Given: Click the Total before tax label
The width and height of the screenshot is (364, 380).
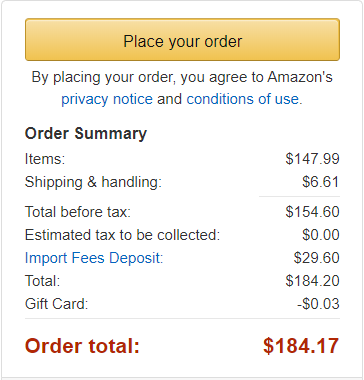Looking at the screenshot, I should pyautogui.click(x=78, y=212).
